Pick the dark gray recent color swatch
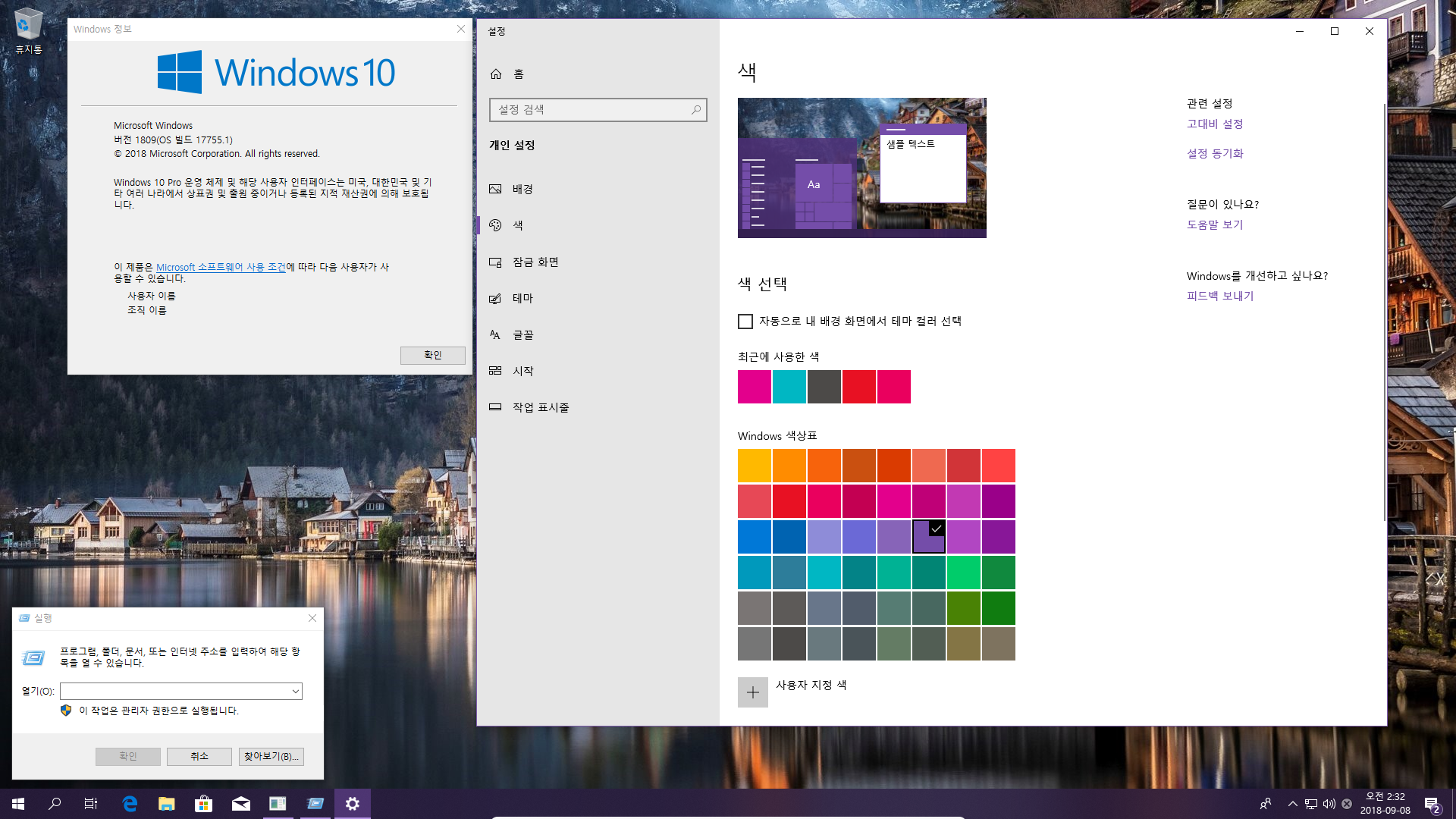 [824, 387]
